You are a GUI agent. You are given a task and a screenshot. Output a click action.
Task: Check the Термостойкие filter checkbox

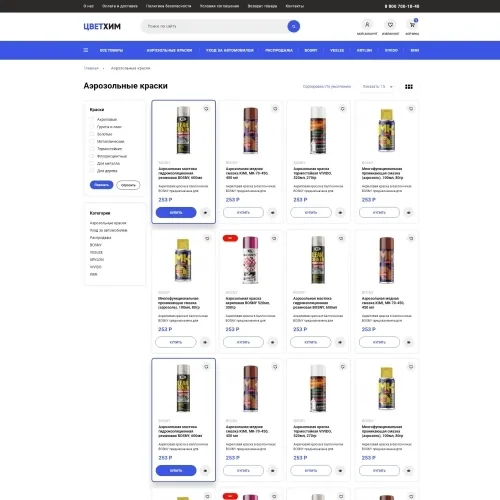[x=92, y=149]
